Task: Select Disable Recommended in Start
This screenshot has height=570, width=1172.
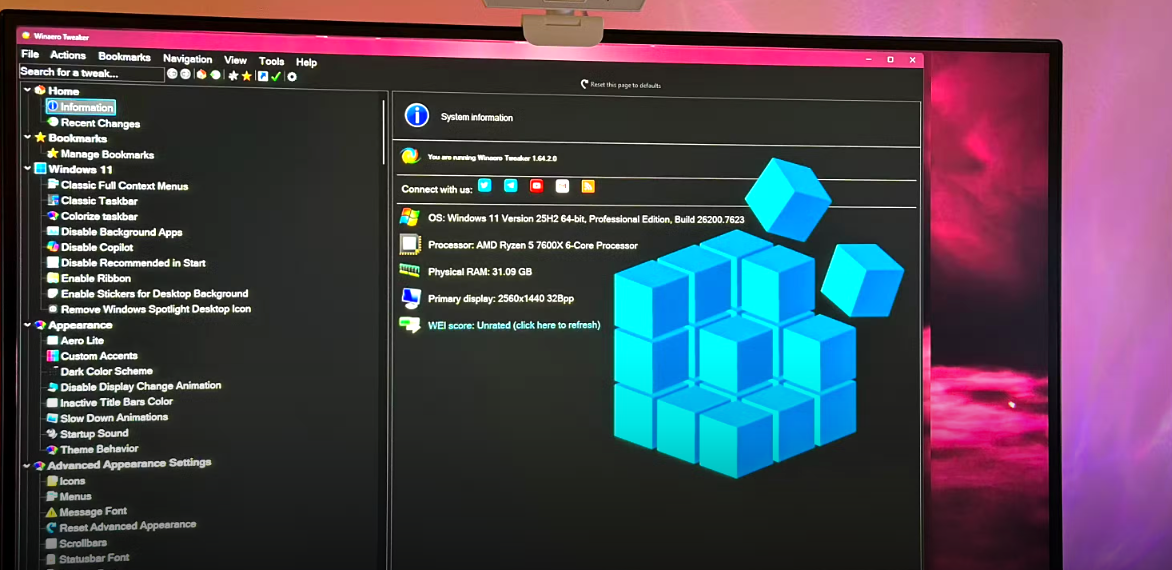Action: (x=133, y=263)
